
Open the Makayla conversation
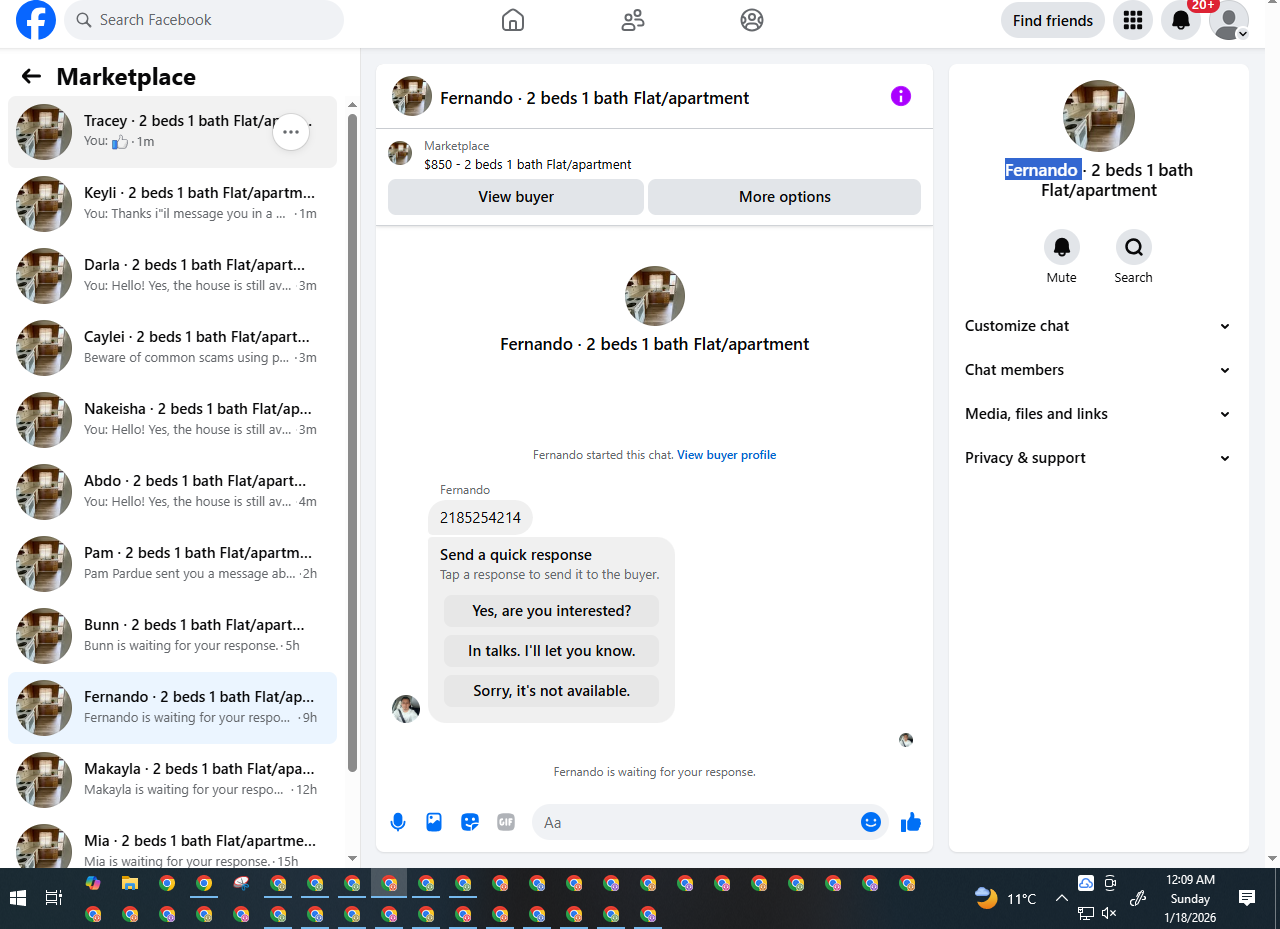172,780
